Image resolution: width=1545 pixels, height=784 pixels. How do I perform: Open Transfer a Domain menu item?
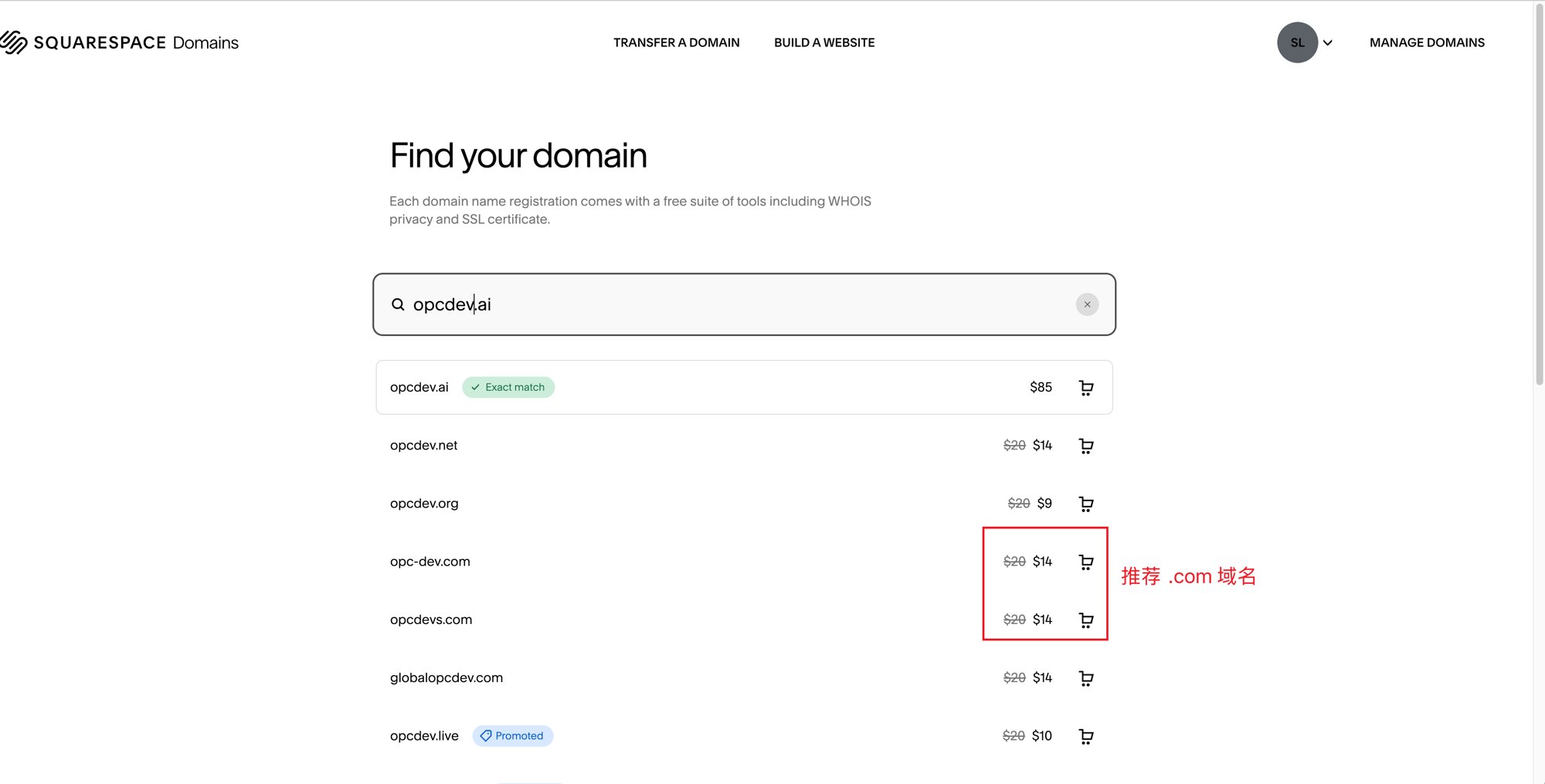[677, 42]
